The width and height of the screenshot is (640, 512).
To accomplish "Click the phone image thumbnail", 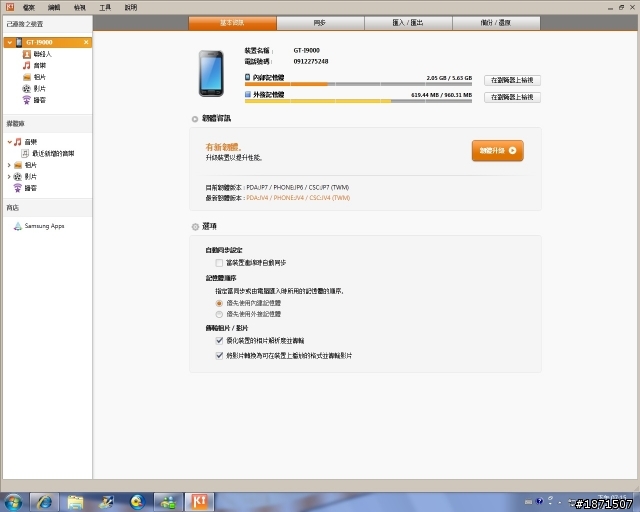I will point(211,73).
